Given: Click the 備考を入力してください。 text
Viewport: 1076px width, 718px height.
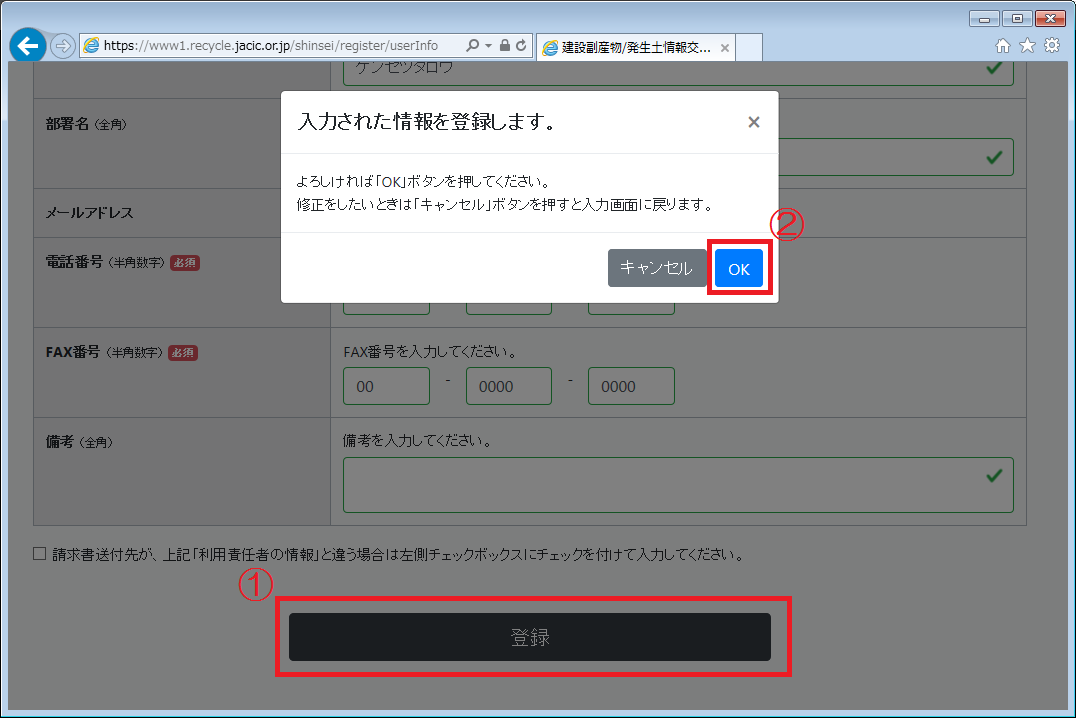Looking at the screenshot, I should click(x=419, y=441).
